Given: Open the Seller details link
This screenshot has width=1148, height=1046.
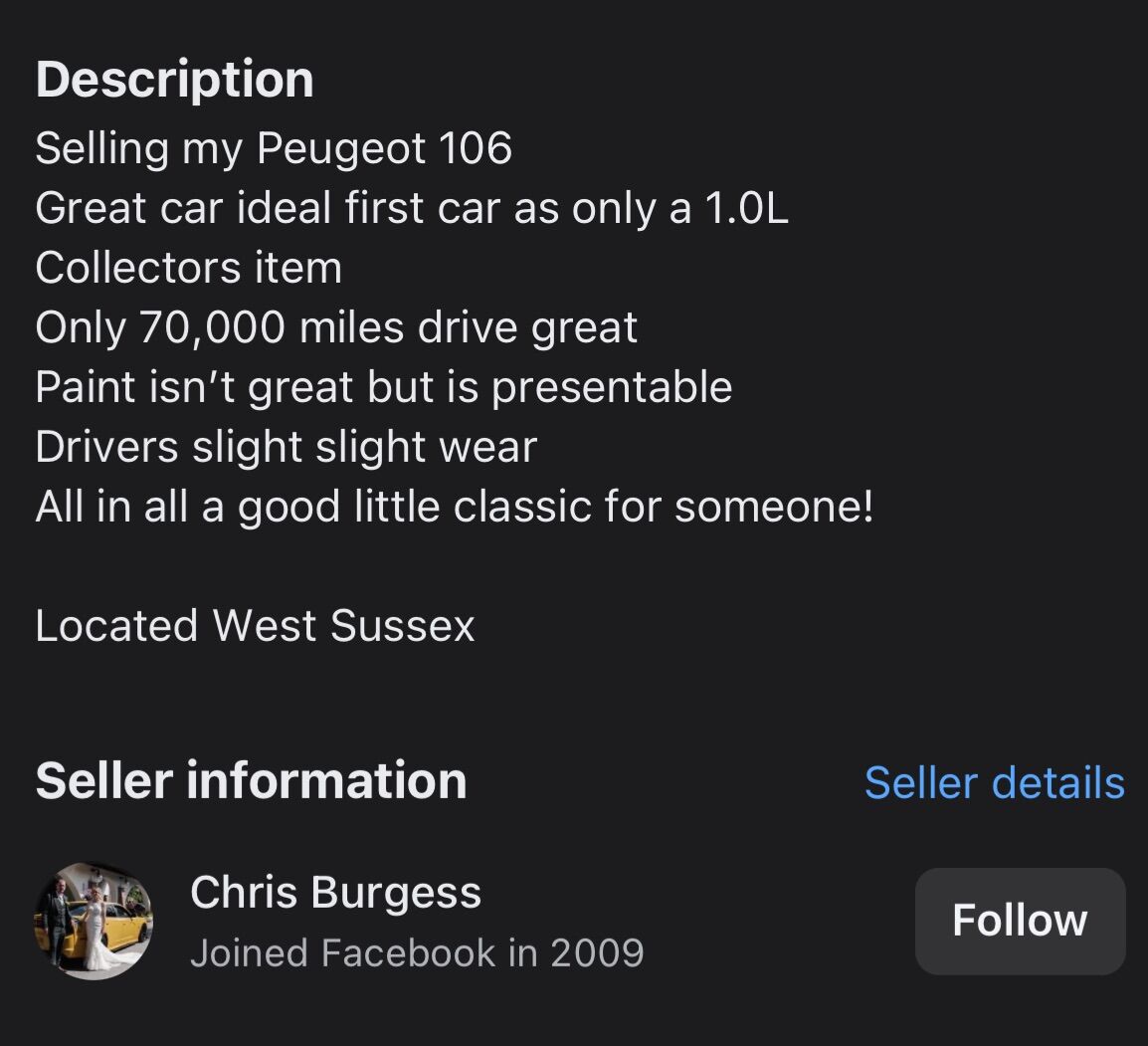Looking at the screenshot, I should click(x=994, y=783).
